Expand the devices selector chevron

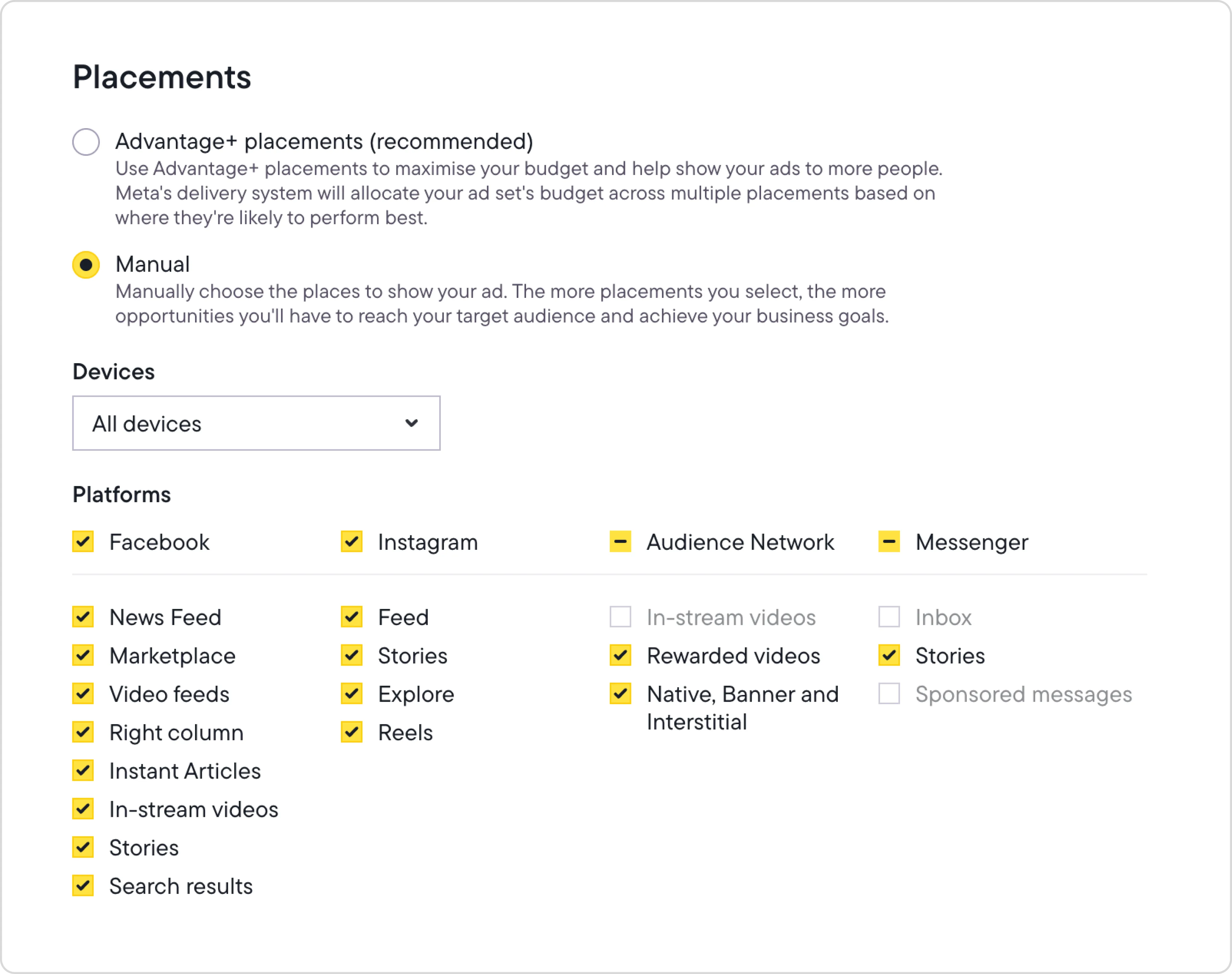(x=411, y=423)
